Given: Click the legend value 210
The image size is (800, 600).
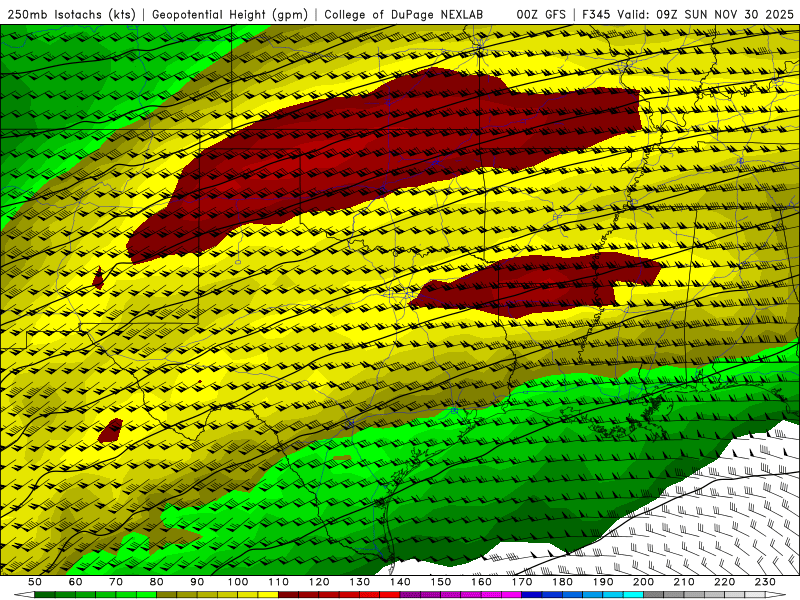Looking at the screenshot, I should click(684, 582).
